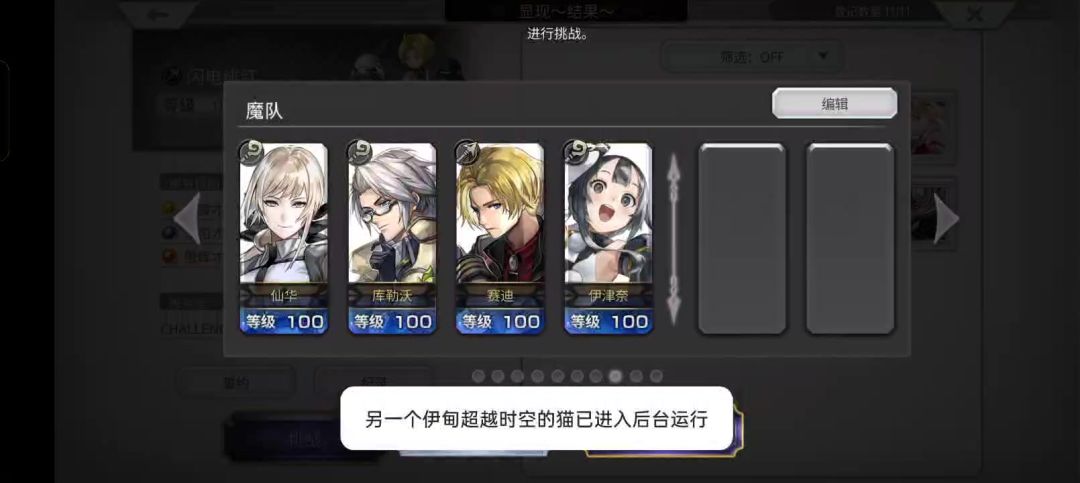Select the 库勒沃 character card
Screen dimensions: 1080x483
pos(392,238)
